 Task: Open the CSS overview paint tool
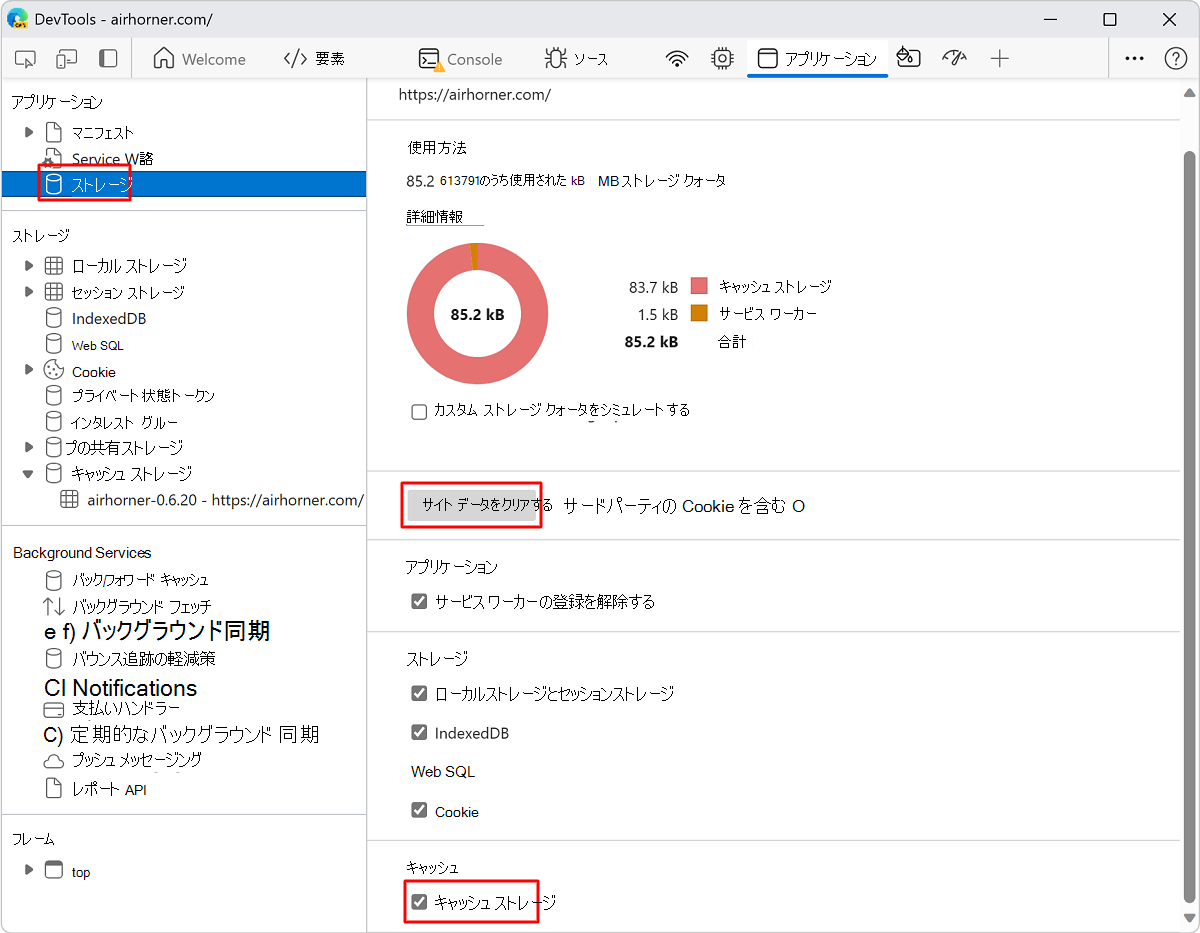point(908,59)
